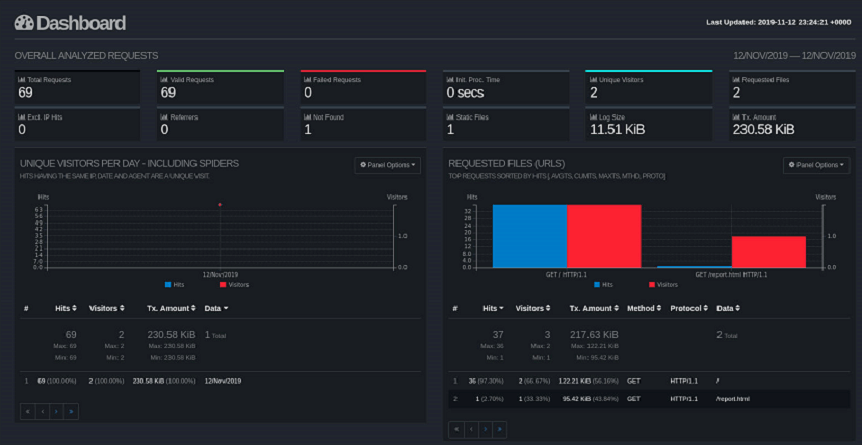
Task: Open Panel Options for Requested Files panel
Action: [816, 165]
